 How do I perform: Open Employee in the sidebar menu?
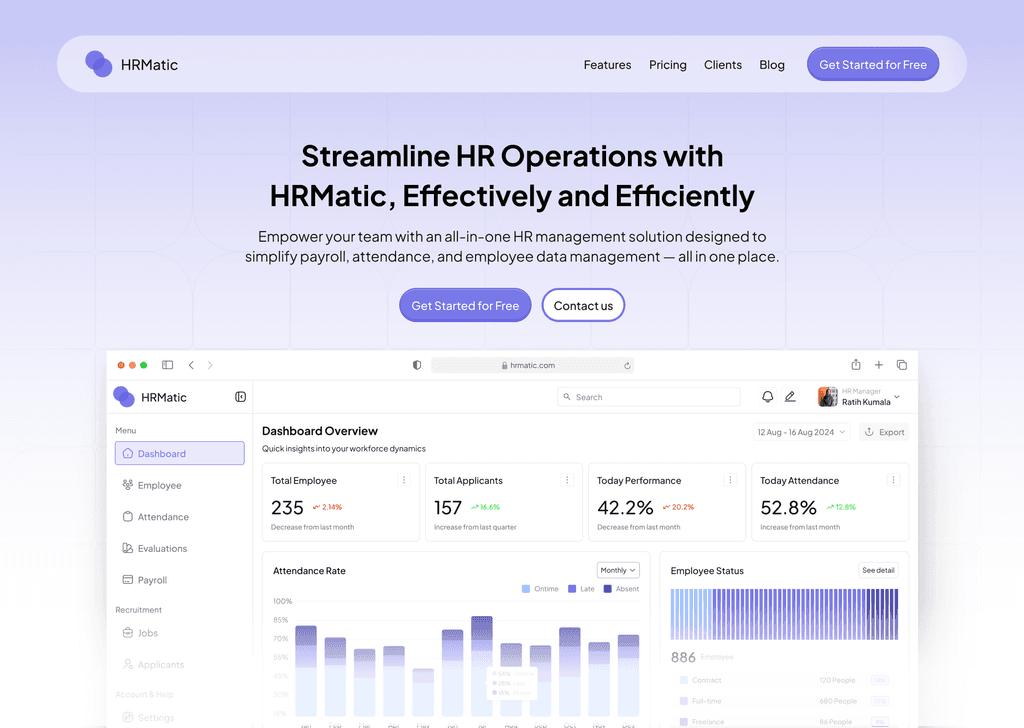[x=159, y=485]
